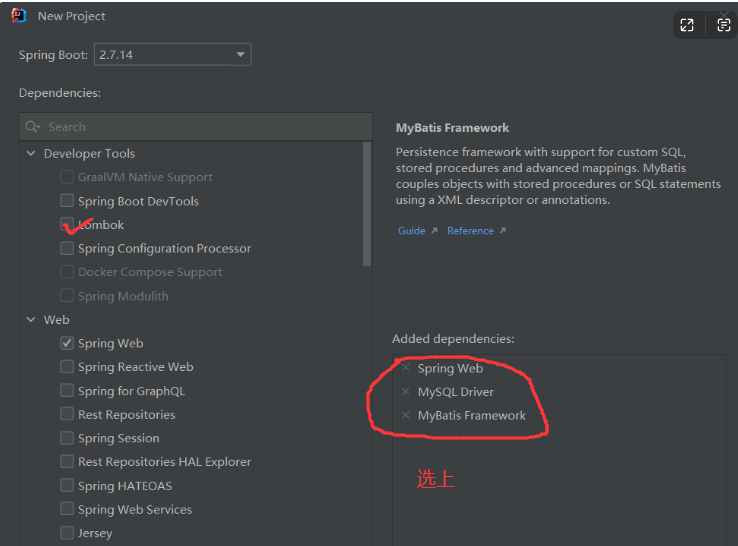This screenshot has height=546, width=738.
Task: Tick the Lombok checkbox
Action: [x=67, y=224]
